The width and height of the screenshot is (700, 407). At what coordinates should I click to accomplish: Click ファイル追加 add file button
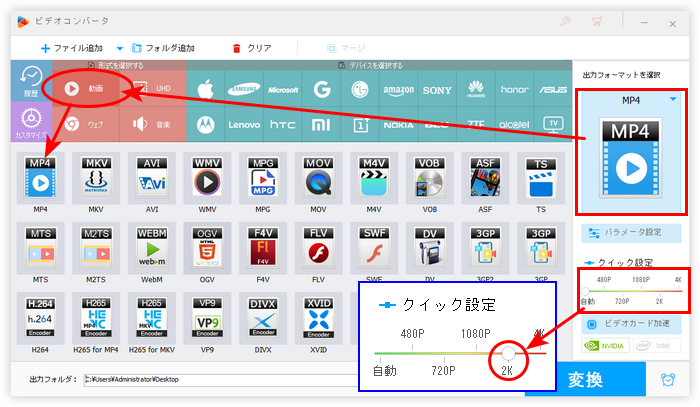(71, 48)
